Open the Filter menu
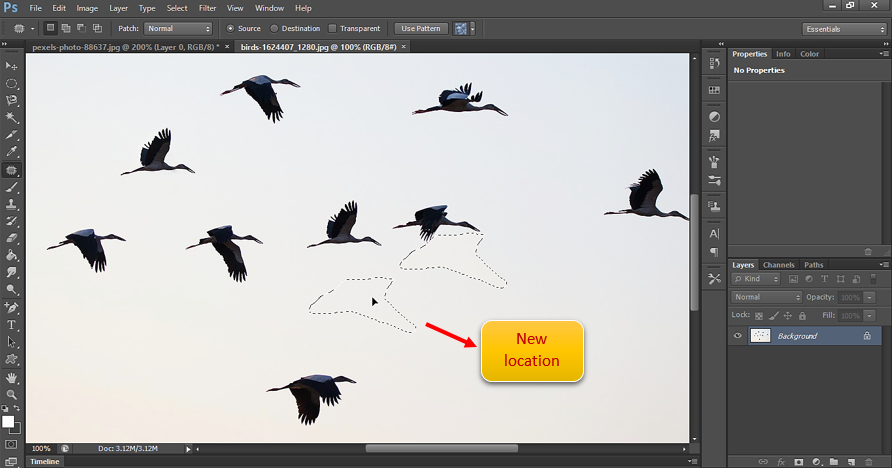The image size is (893, 470). coord(207,8)
